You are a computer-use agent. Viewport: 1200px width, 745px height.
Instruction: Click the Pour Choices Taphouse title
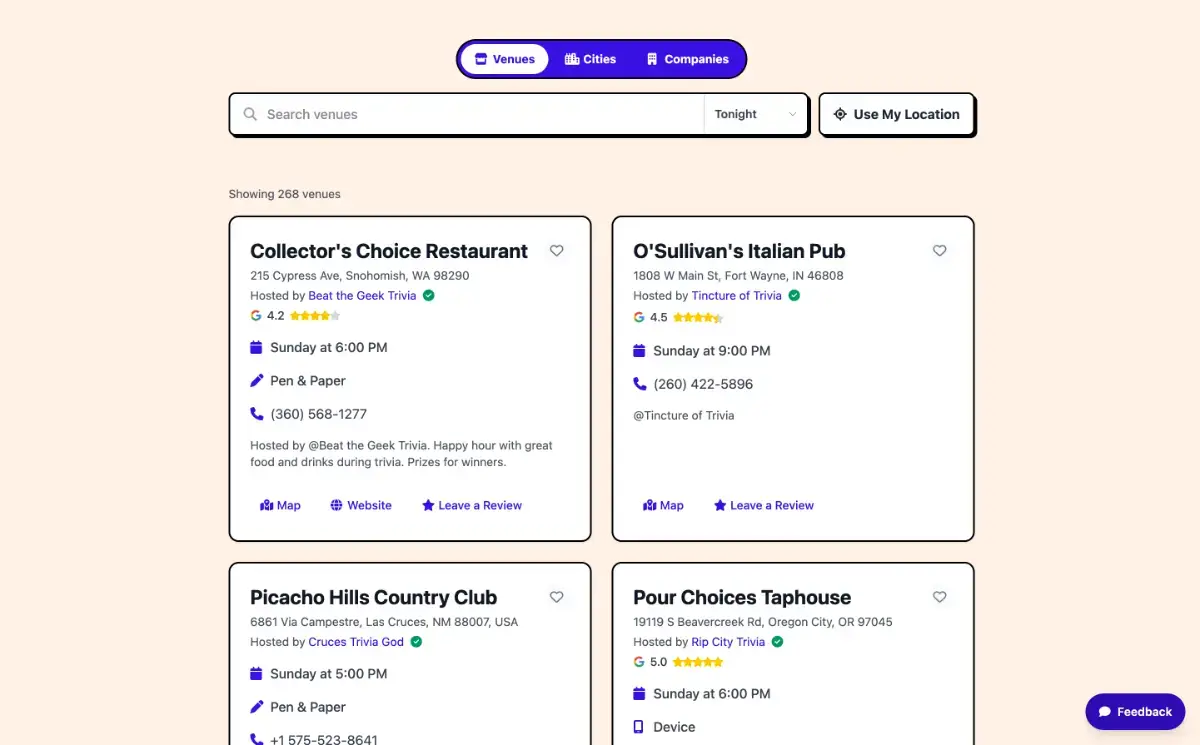742,597
